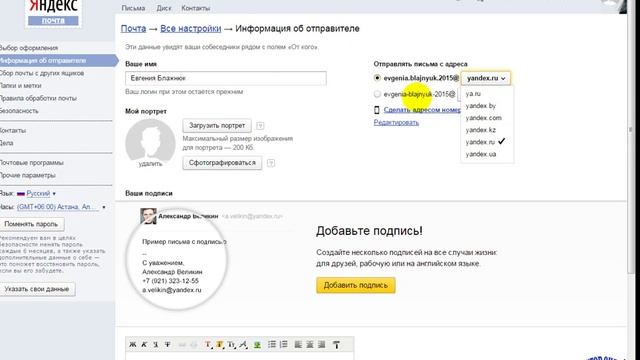Open Контакты in the settings sidebar
This screenshot has width=640, height=360.
[x=13, y=131]
